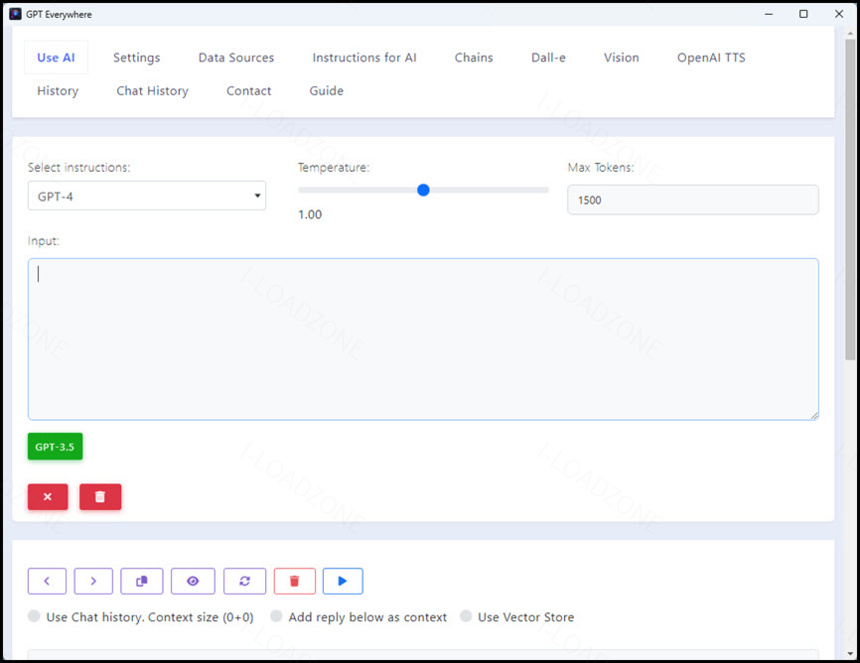Click the Temperature slider handle
860x663 pixels.
(x=423, y=190)
